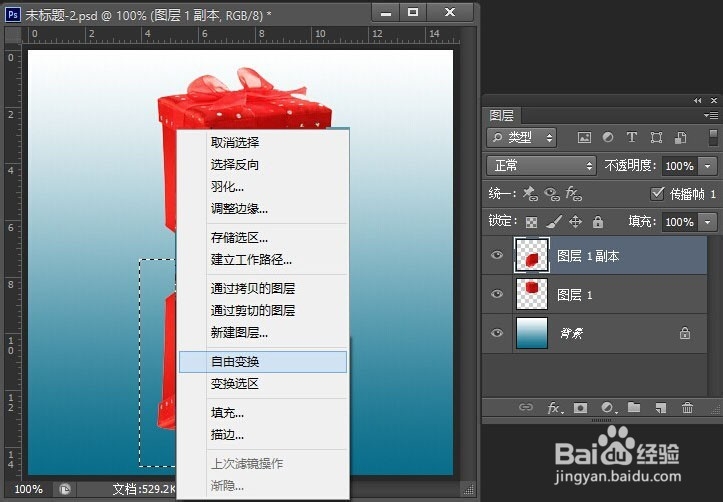The image size is (723, 502).
Task: Filter layers by pixel image type
Action: tap(584, 137)
